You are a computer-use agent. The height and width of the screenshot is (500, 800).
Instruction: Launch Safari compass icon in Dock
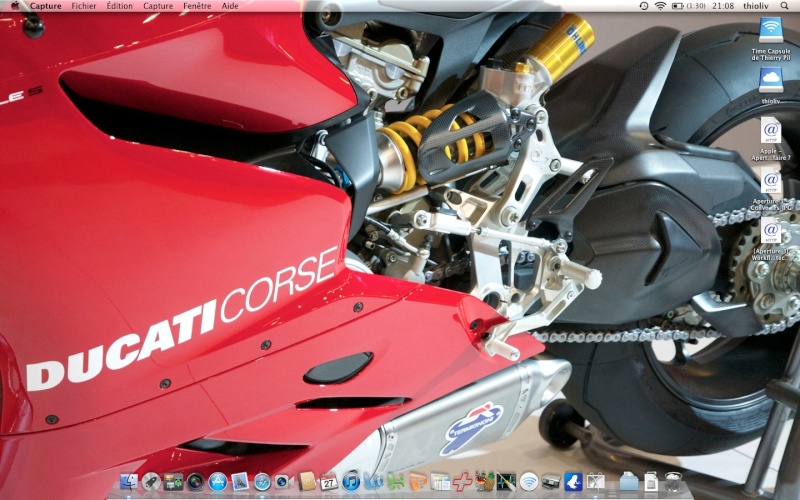tap(262, 481)
